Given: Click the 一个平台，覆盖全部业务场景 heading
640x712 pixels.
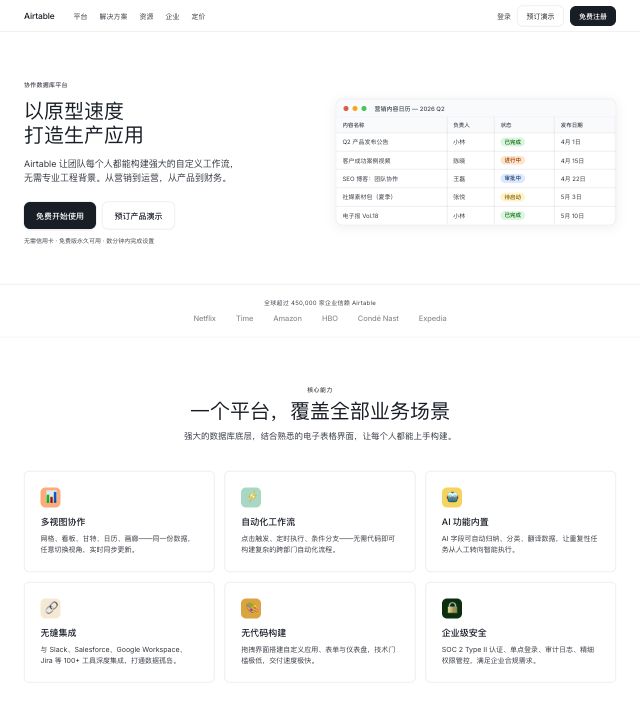Looking at the screenshot, I should pos(320,411).
